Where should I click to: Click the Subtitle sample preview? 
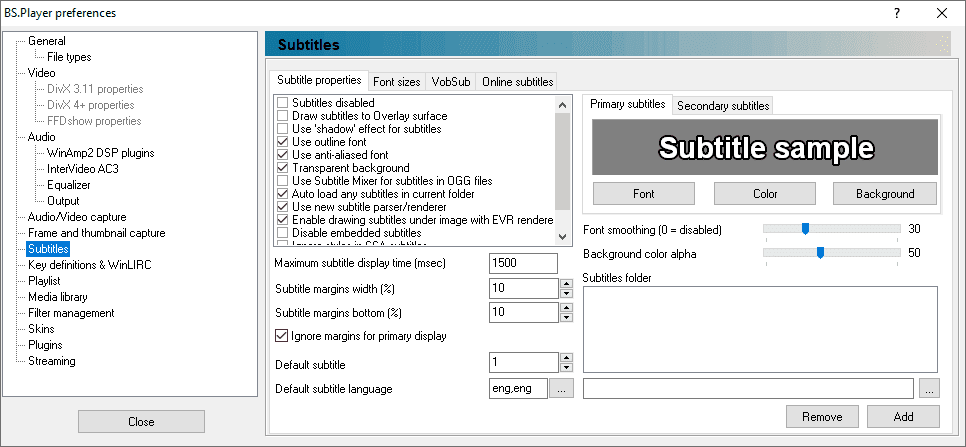point(765,148)
